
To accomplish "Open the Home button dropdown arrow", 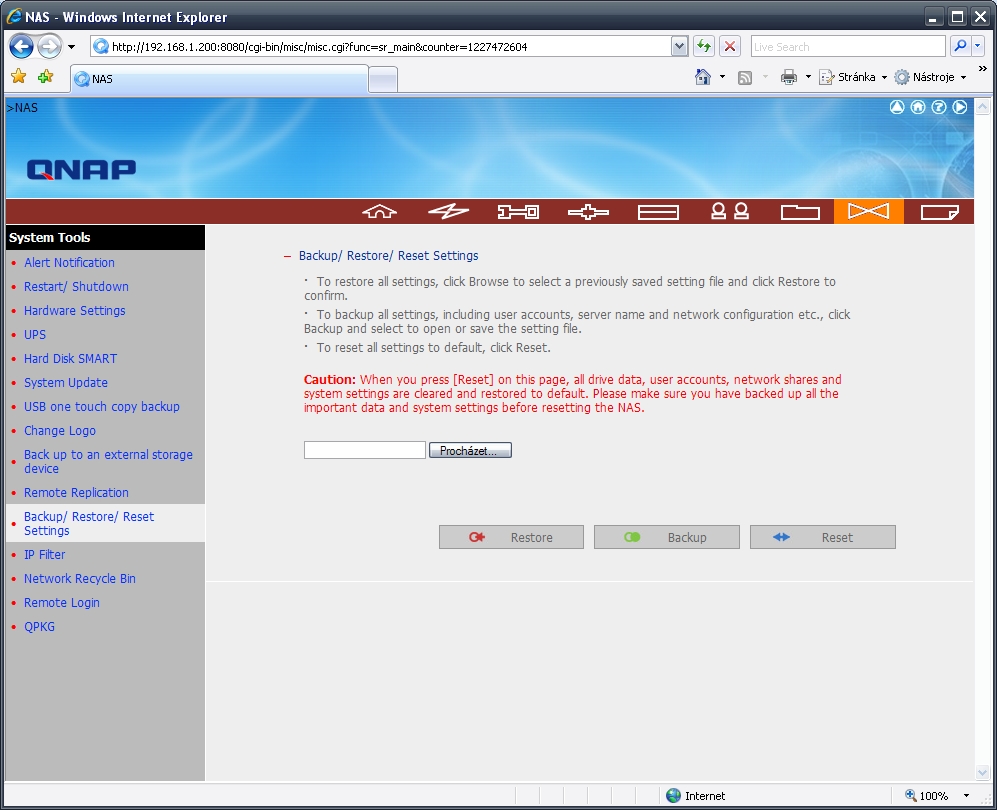I will click(x=722, y=77).
